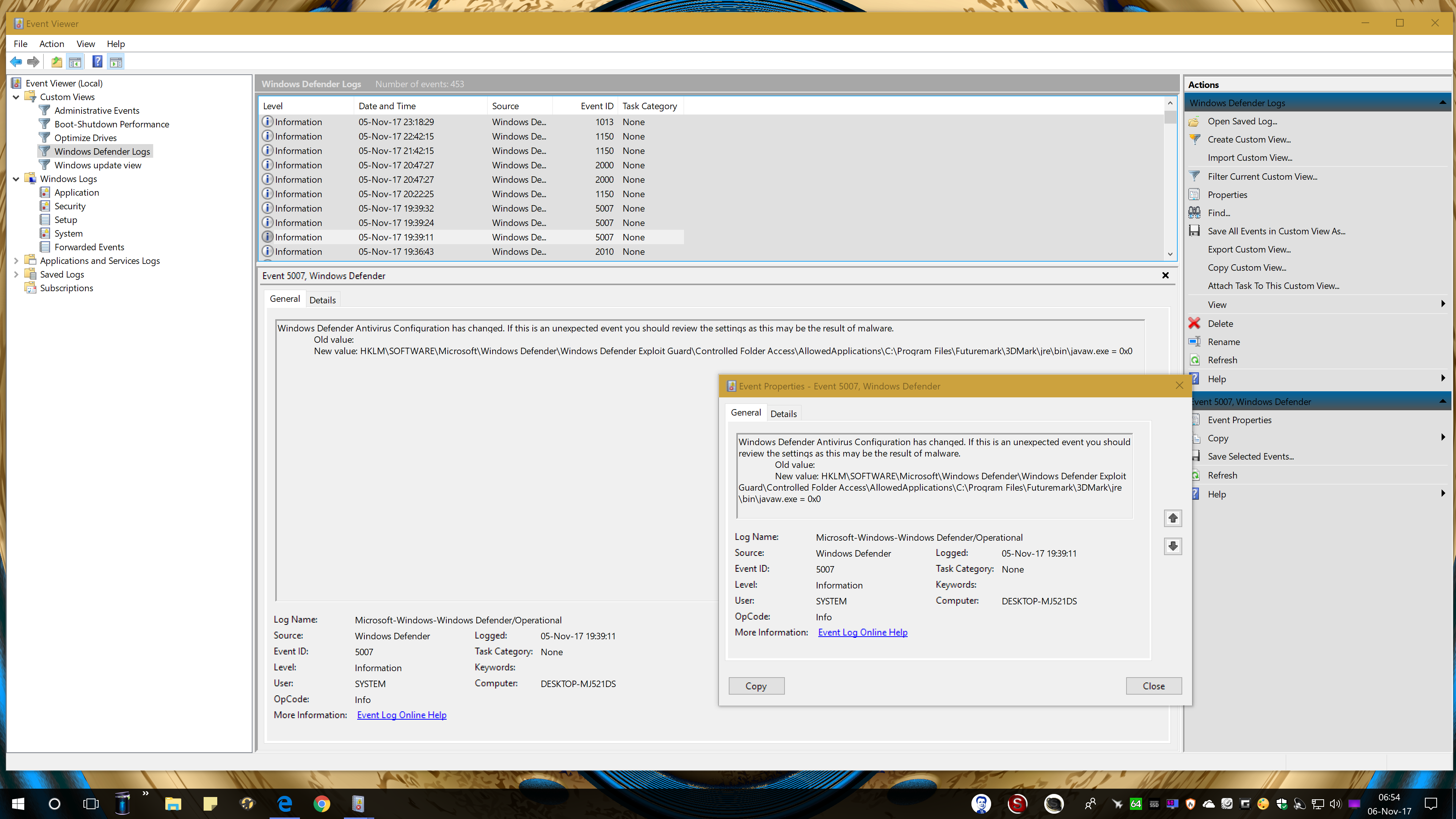
Task: Click Filter Current Custom View action
Action: click(1262, 176)
